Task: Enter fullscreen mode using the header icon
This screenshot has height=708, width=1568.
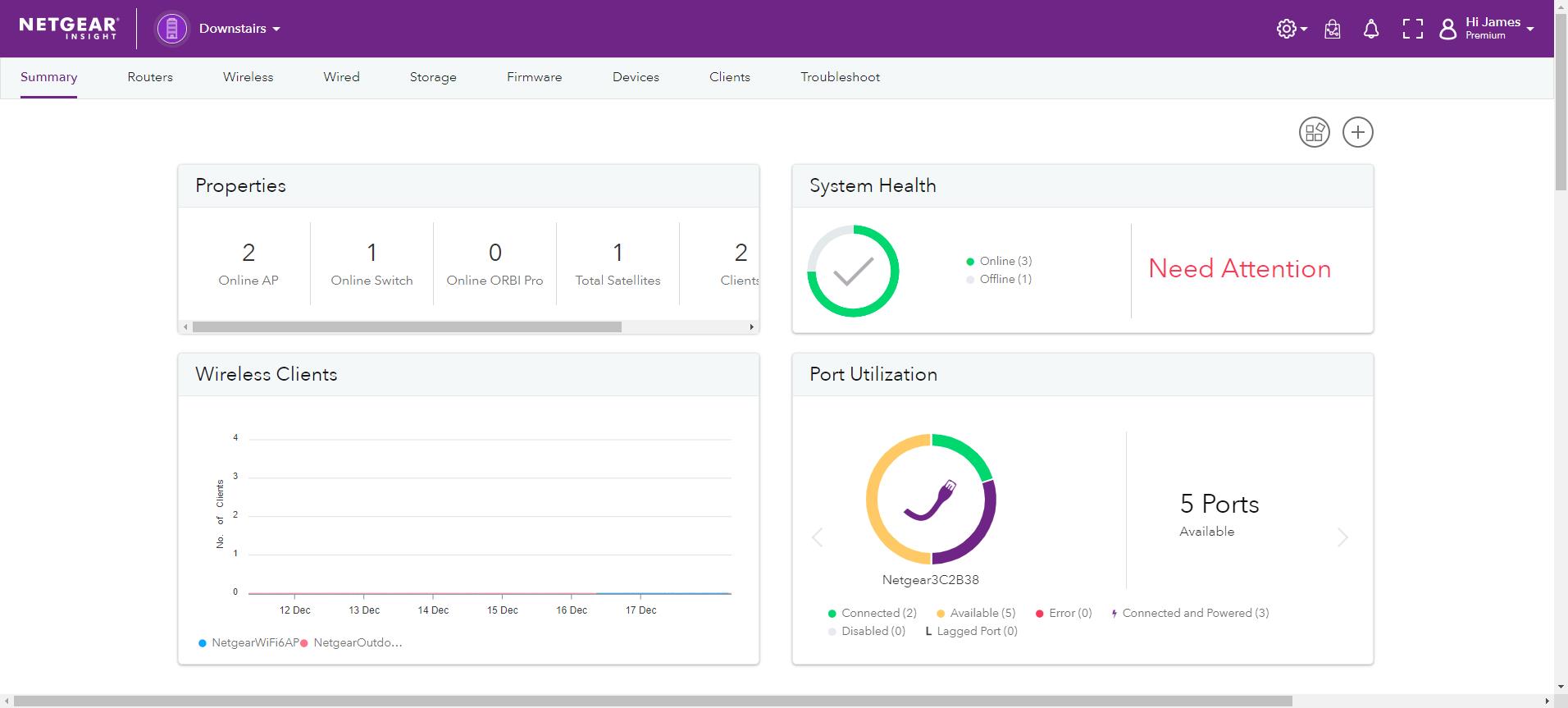Action: pos(1412,30)
